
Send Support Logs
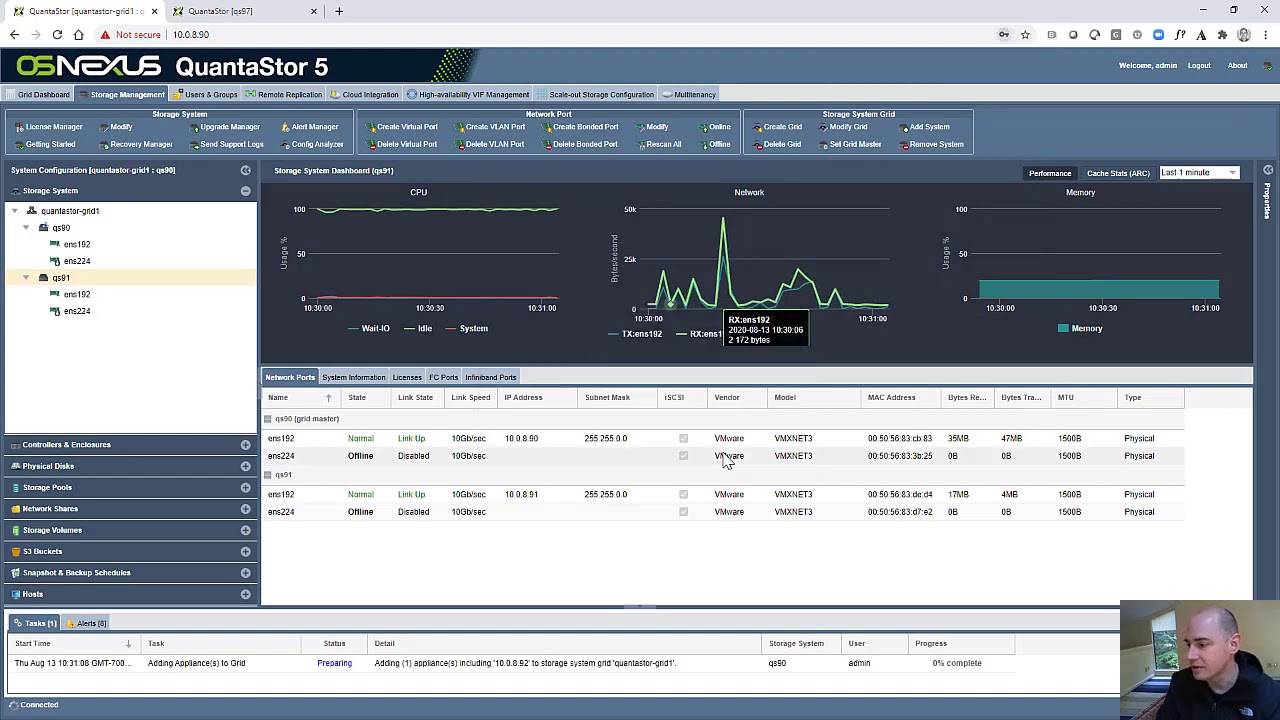pyautogui.click(x=226, y=144)
